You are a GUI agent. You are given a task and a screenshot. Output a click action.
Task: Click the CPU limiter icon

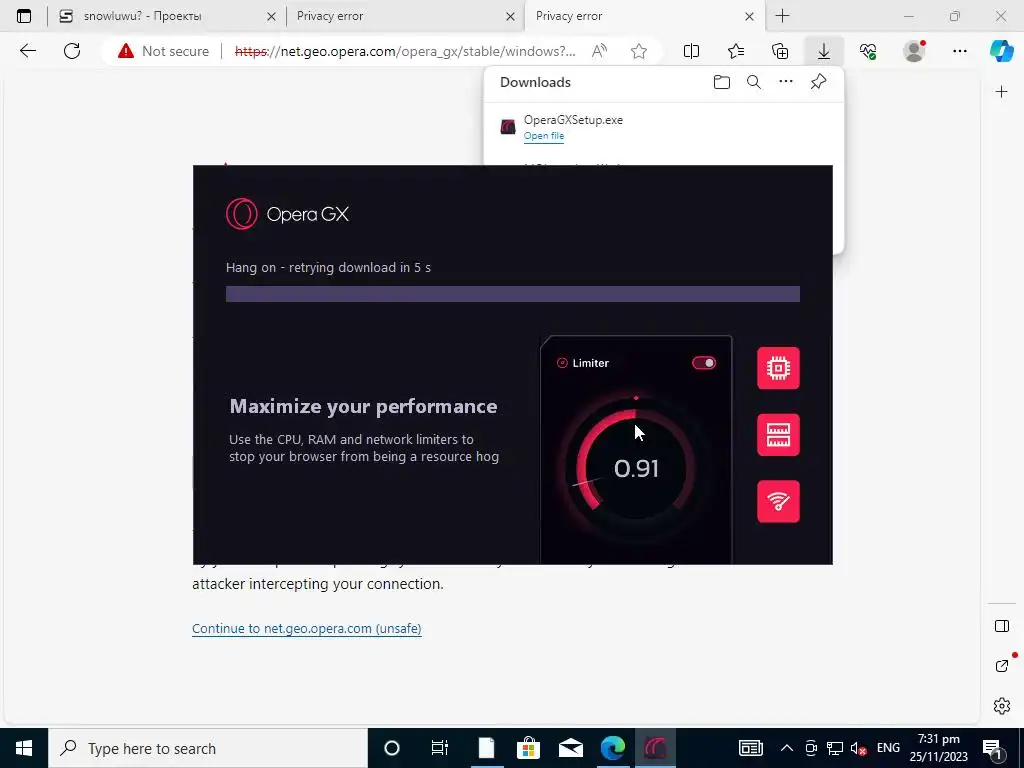pyautogui.click(x=778, y=368)
